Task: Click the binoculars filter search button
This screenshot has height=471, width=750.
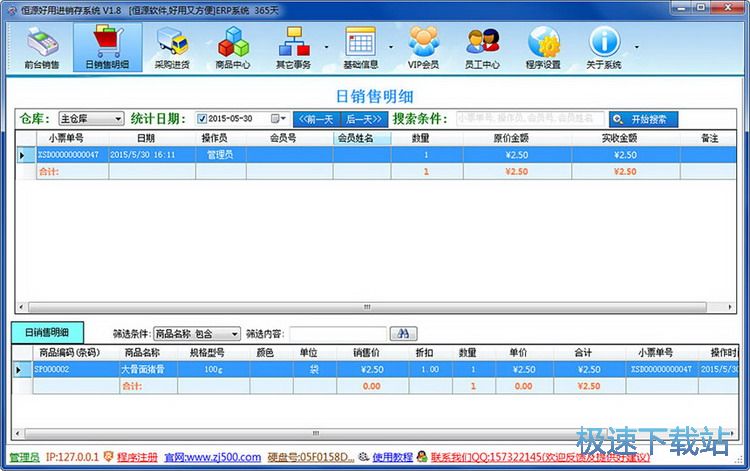Action: click(x=403, y=334)
